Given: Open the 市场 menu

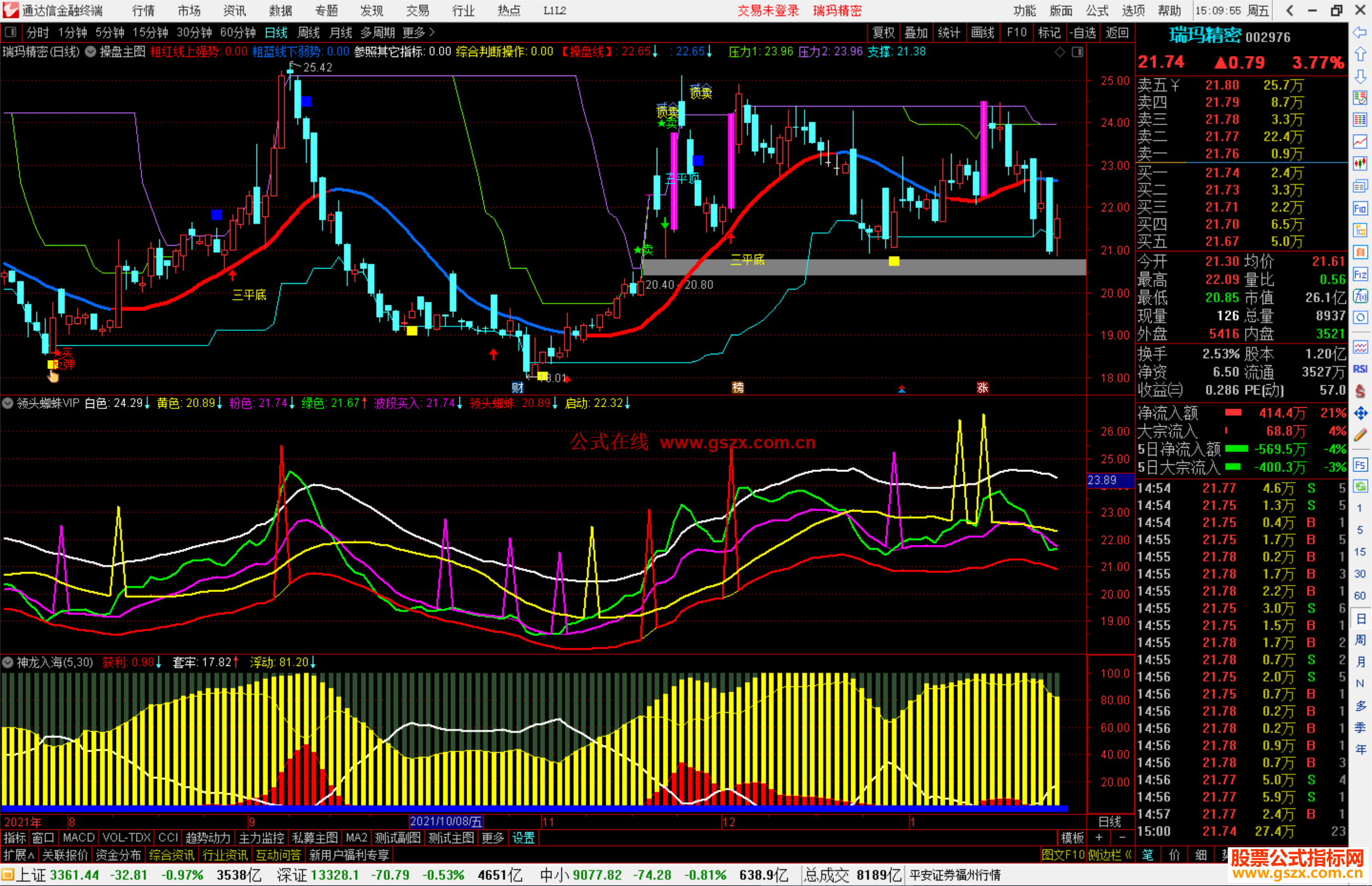Looking at the screenshot, I should pyautogui.click(x=189, y=11).
